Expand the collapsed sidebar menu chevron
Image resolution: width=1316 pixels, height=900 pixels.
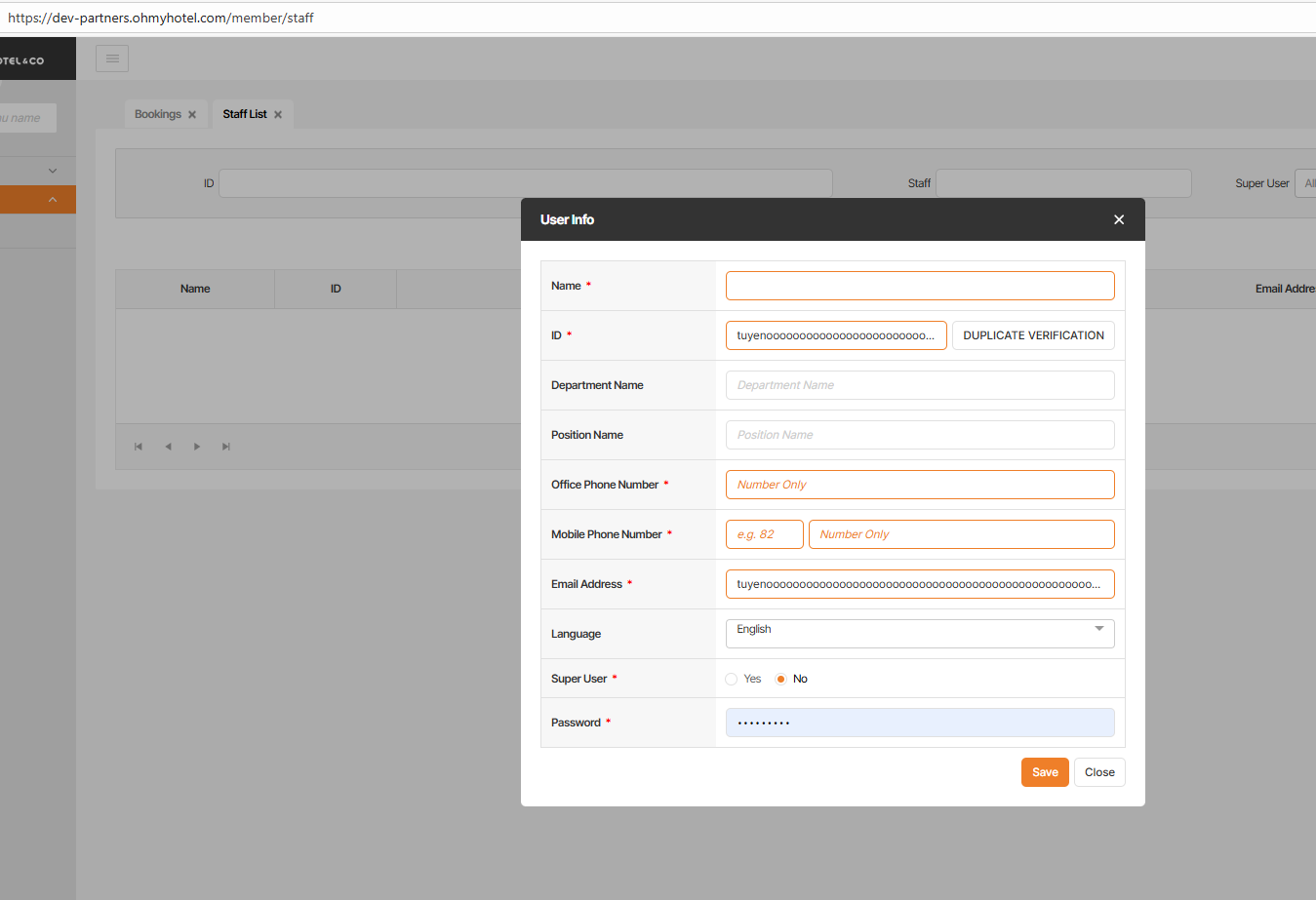(53, 171)
